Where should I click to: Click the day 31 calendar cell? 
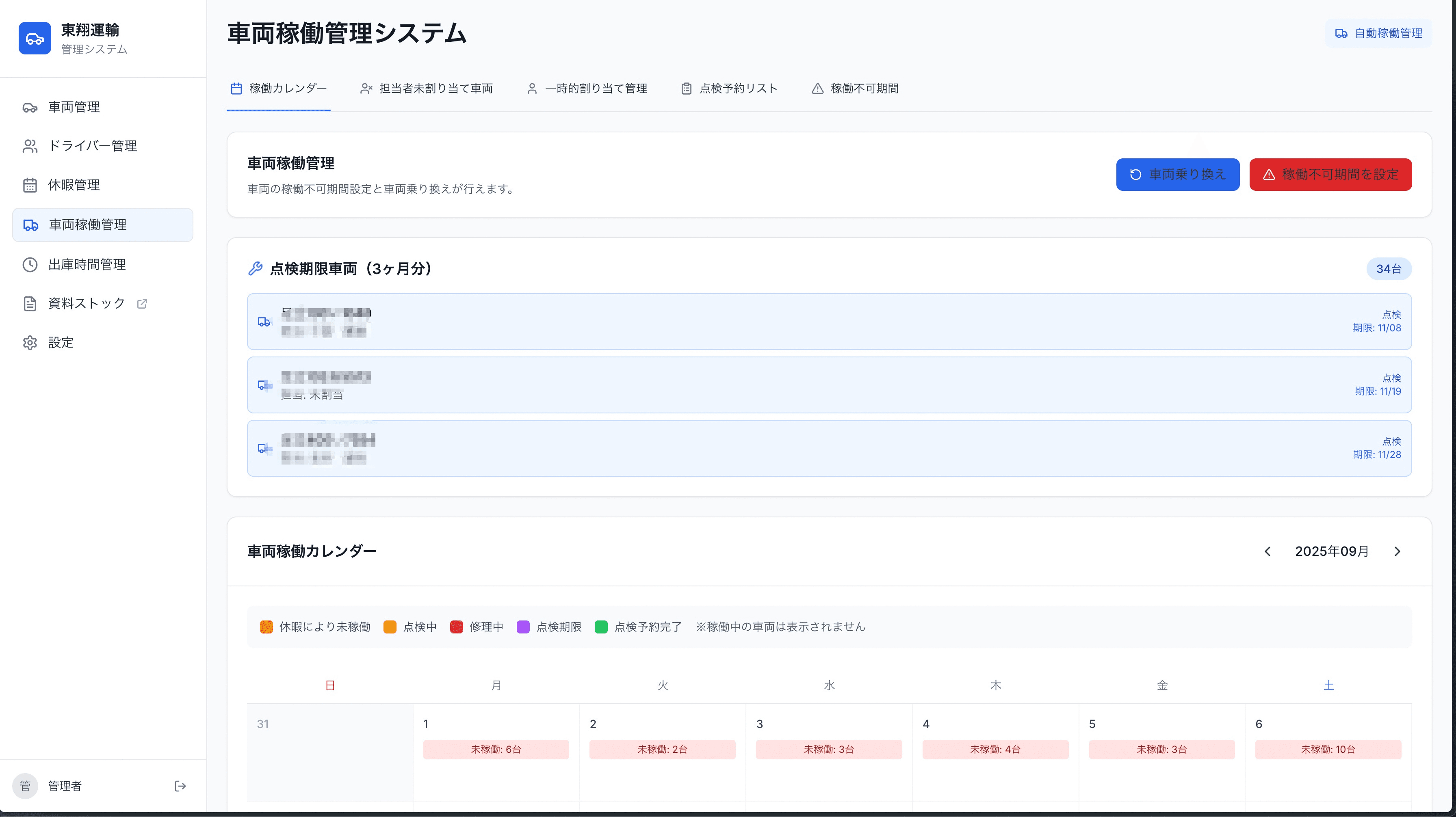click(x=330, y=752)
